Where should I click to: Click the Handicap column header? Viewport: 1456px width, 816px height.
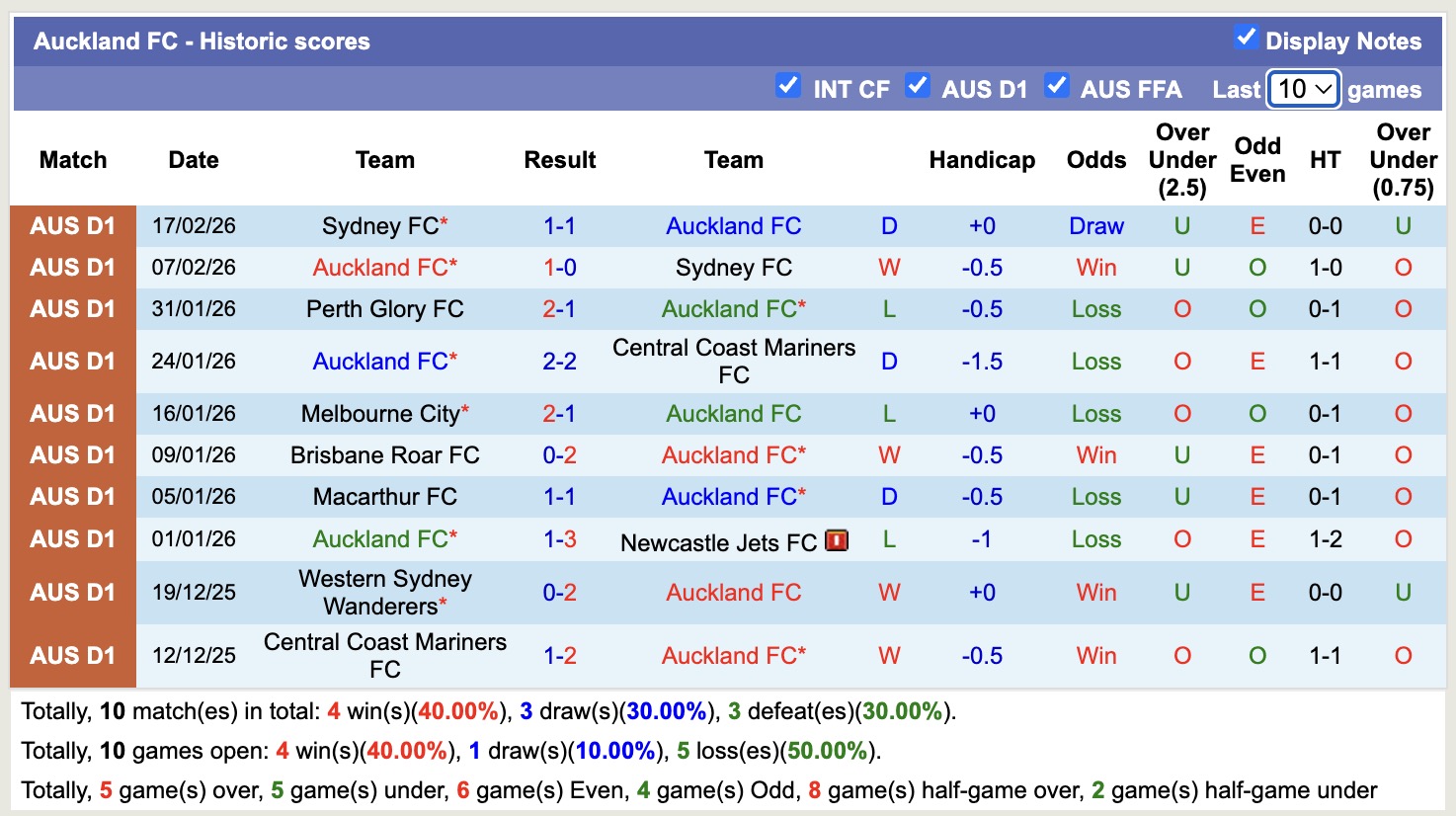982,159
